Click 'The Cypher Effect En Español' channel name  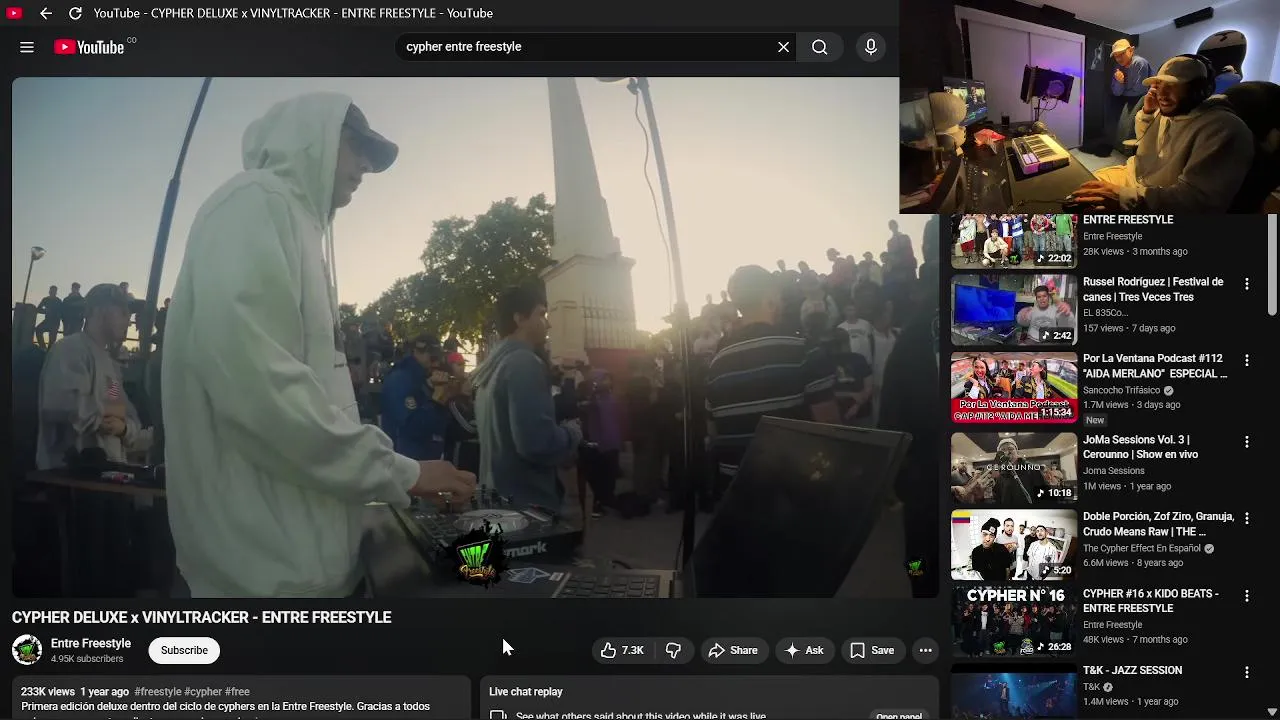click(x=1143, y=548)
